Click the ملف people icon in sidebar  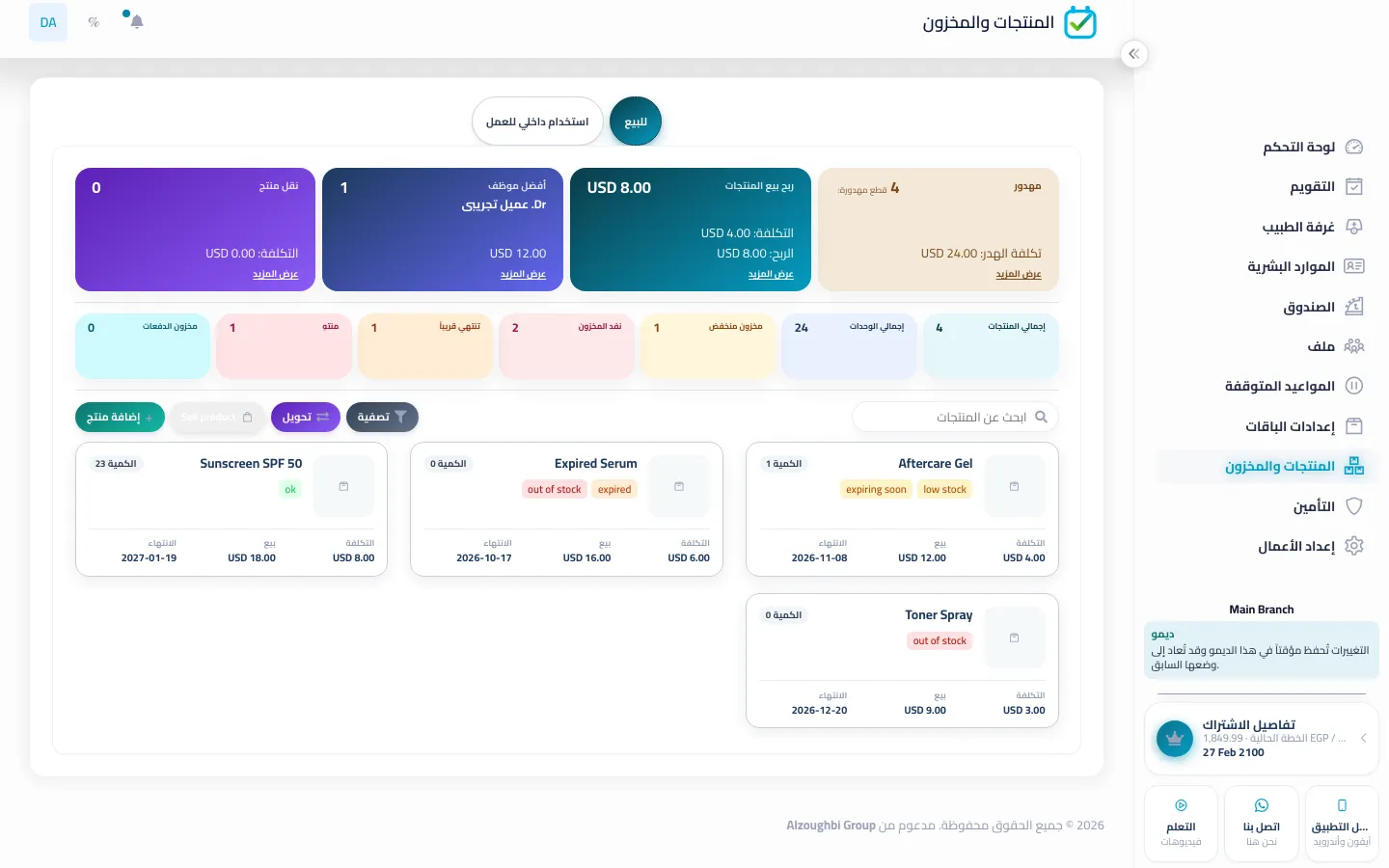point(1354,346)
